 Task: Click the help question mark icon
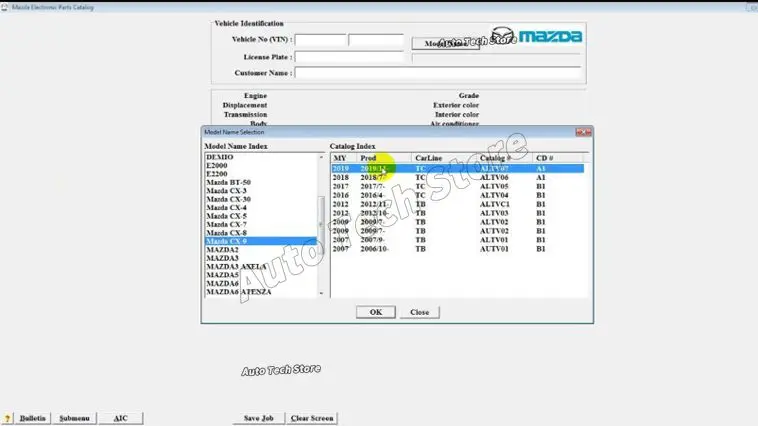coord(7,418)
